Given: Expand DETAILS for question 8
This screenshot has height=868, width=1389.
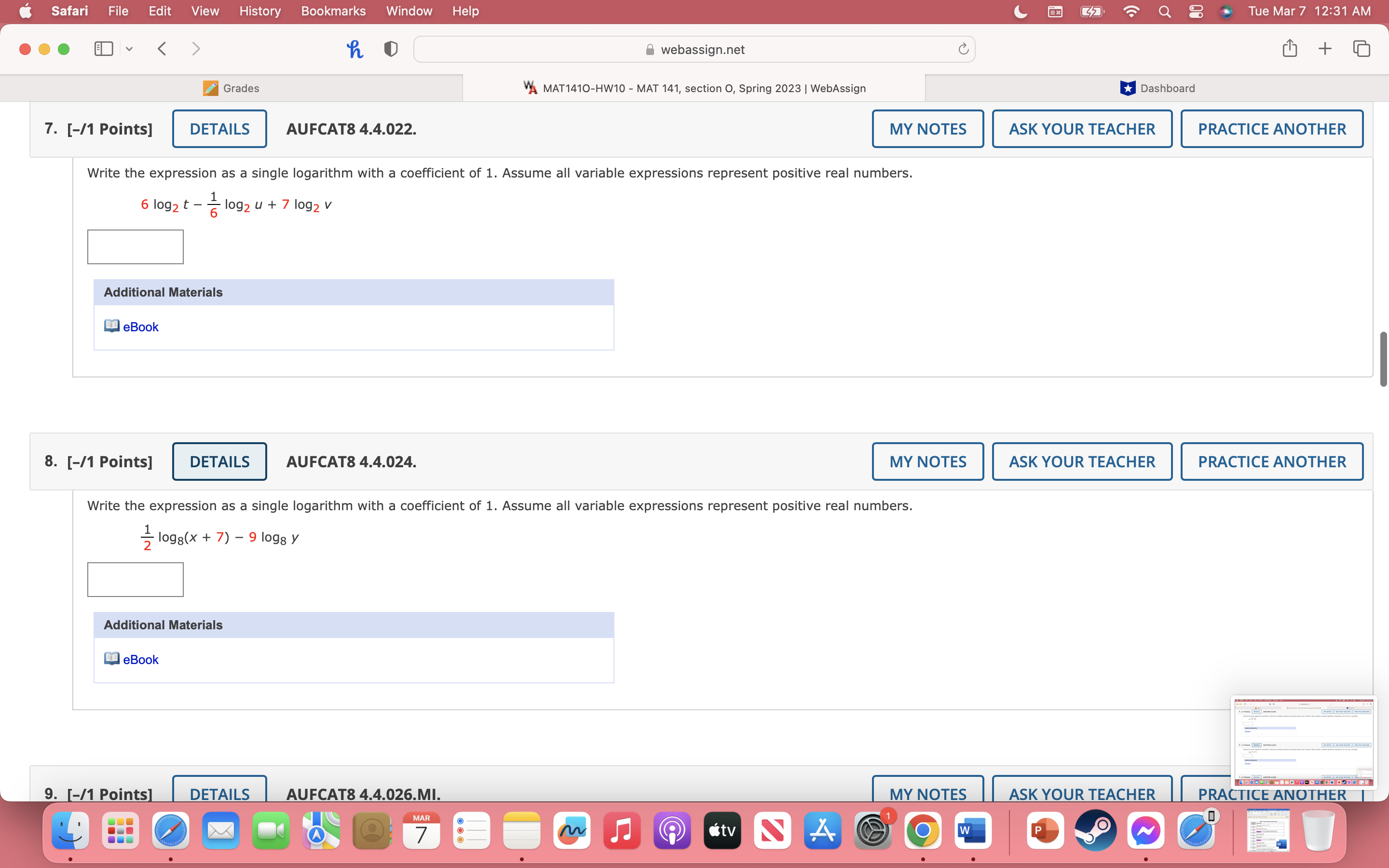Looking at the screenshot, I should tap(219, 461).
